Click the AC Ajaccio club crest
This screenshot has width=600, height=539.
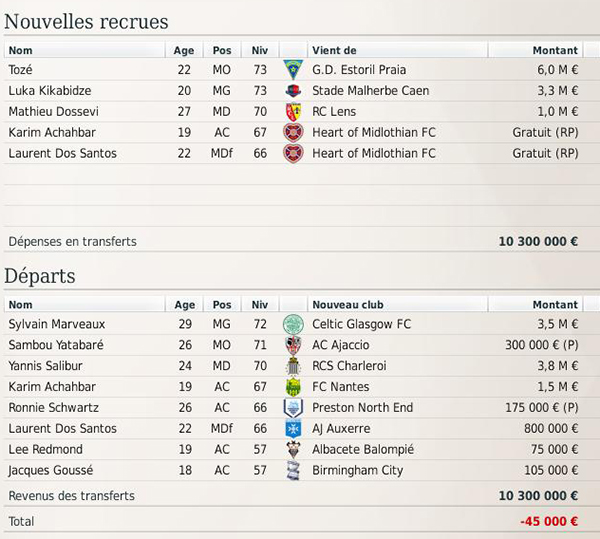(293, 345)
